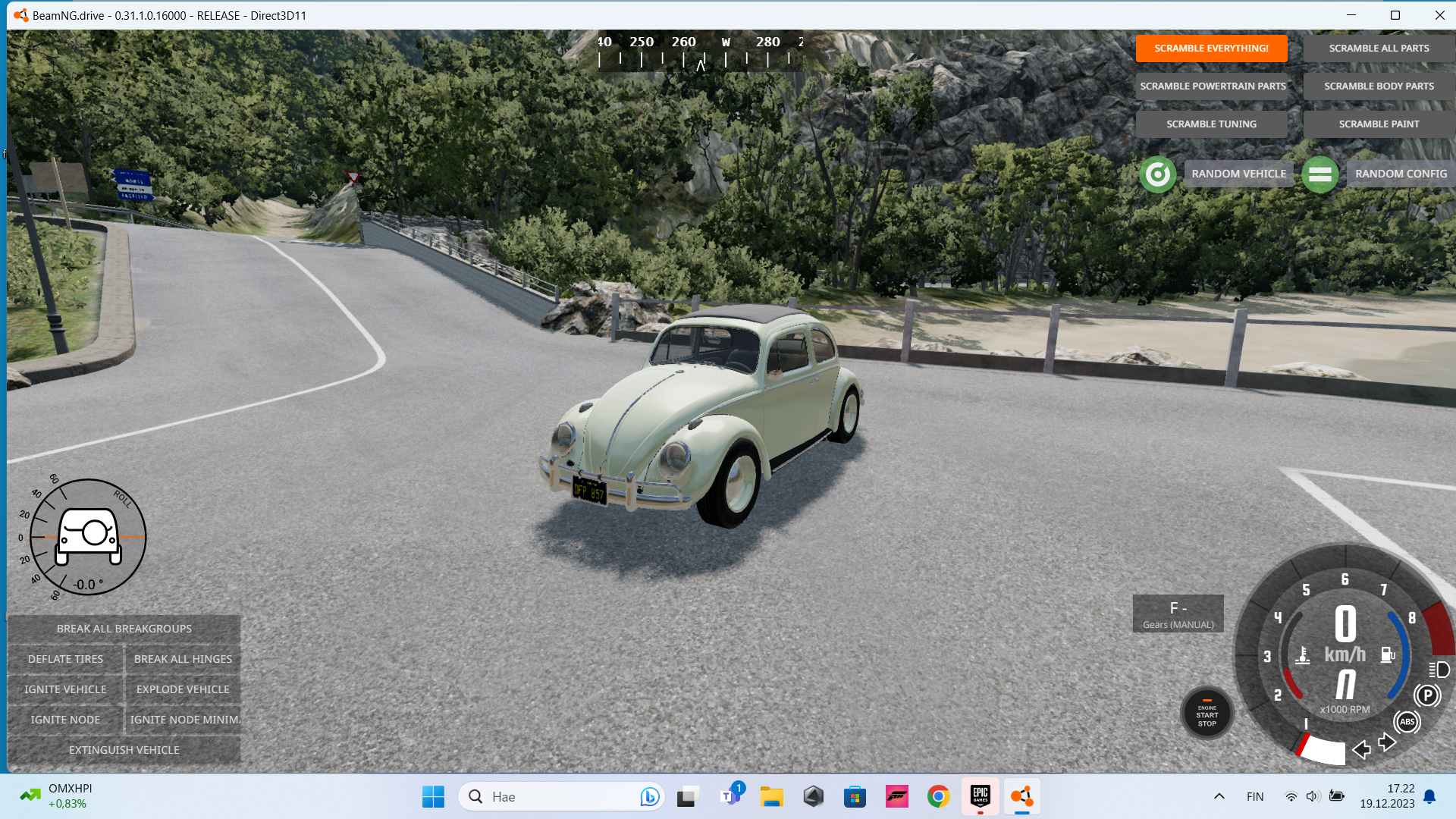Click the ABS indicator icon
Screen dimensions: 1456x819
1407,721
